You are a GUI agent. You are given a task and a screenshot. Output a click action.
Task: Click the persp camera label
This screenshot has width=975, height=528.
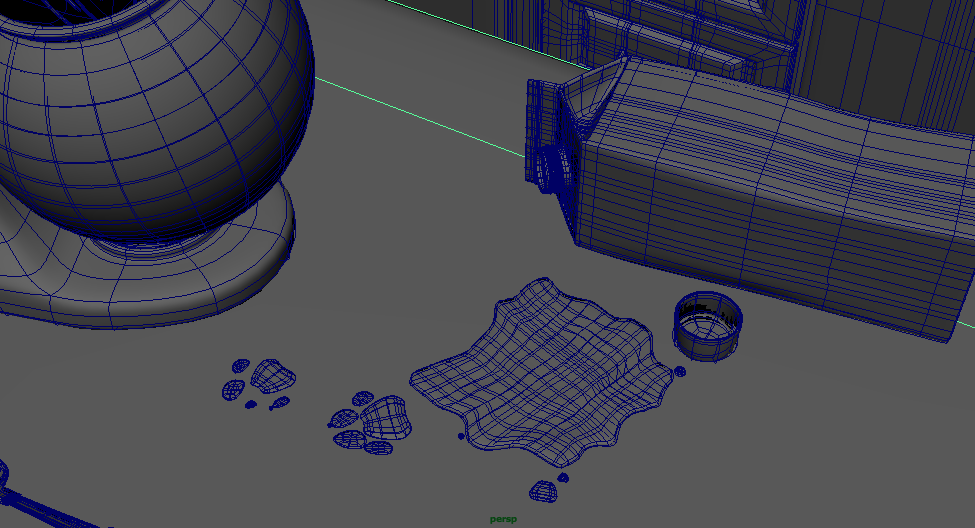point(502,519)
